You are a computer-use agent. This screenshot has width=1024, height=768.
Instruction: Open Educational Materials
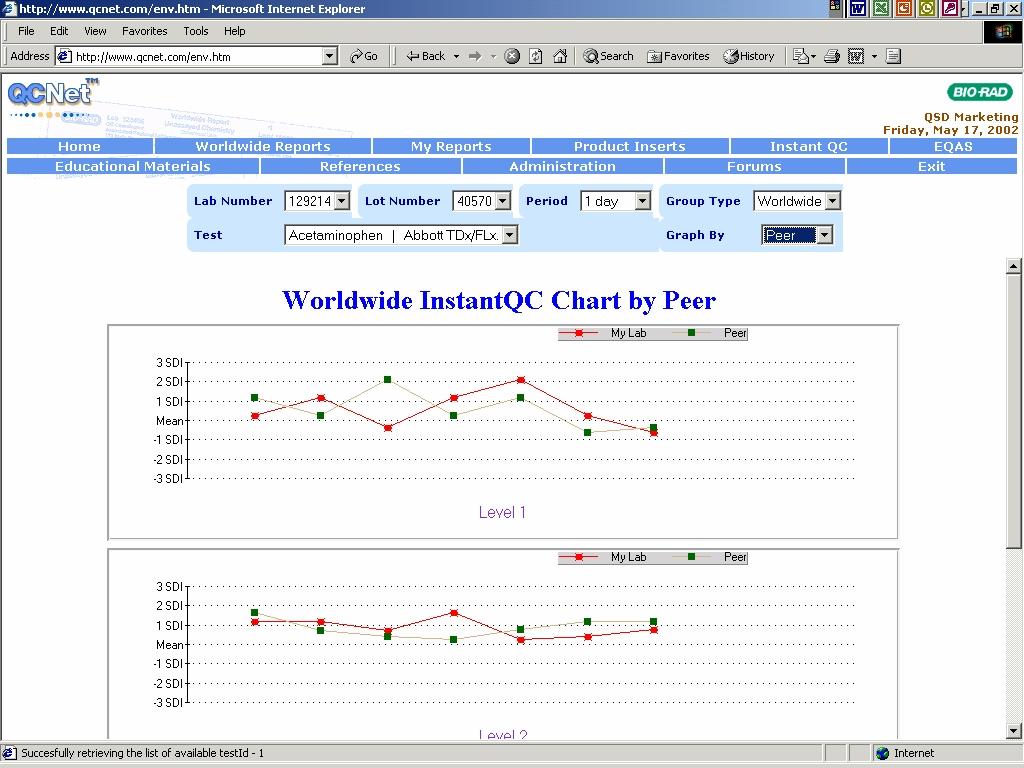133,166
